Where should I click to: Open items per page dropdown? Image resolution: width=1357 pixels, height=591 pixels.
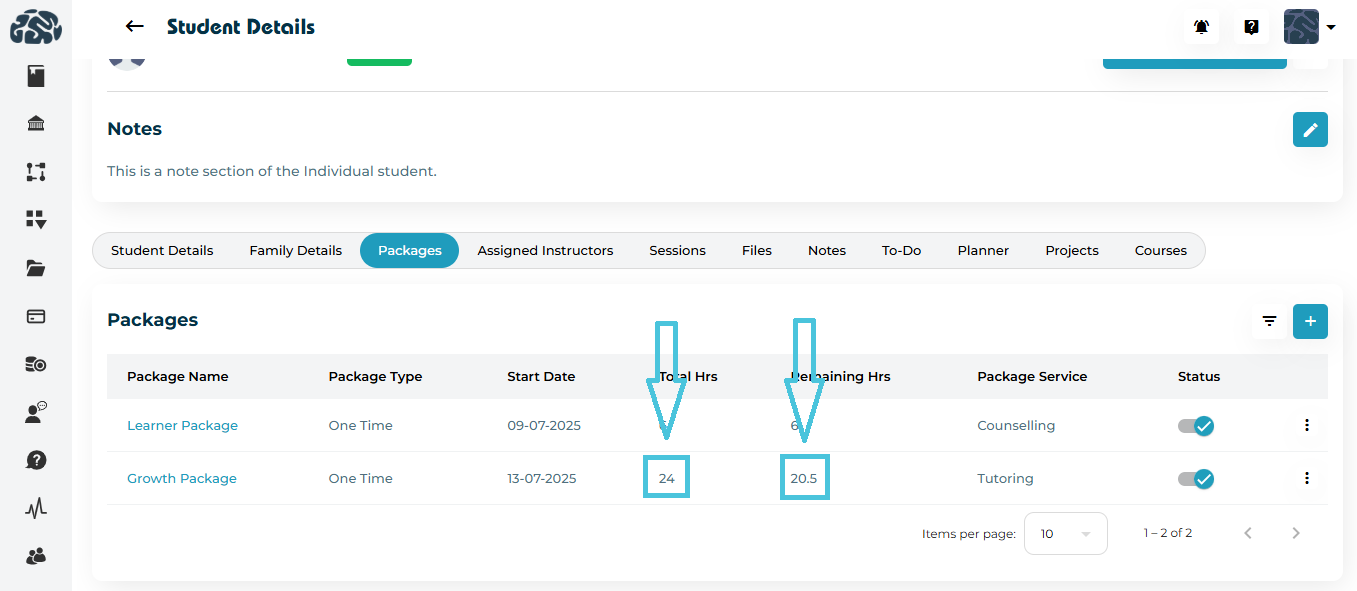pyautogui.click(x=1064, y=533)
